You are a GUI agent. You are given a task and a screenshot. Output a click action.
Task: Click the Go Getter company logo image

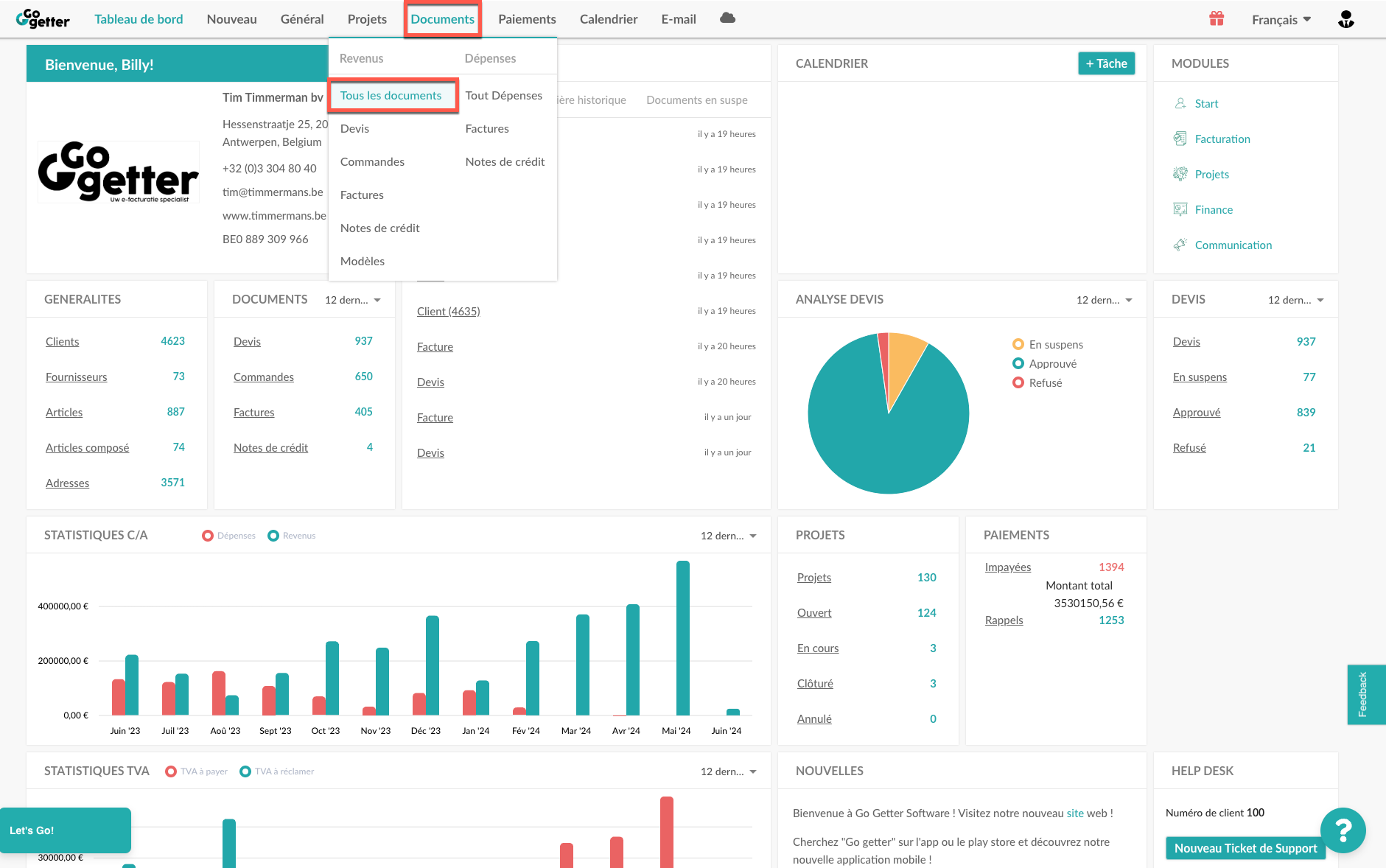click(x=119, y=172)
